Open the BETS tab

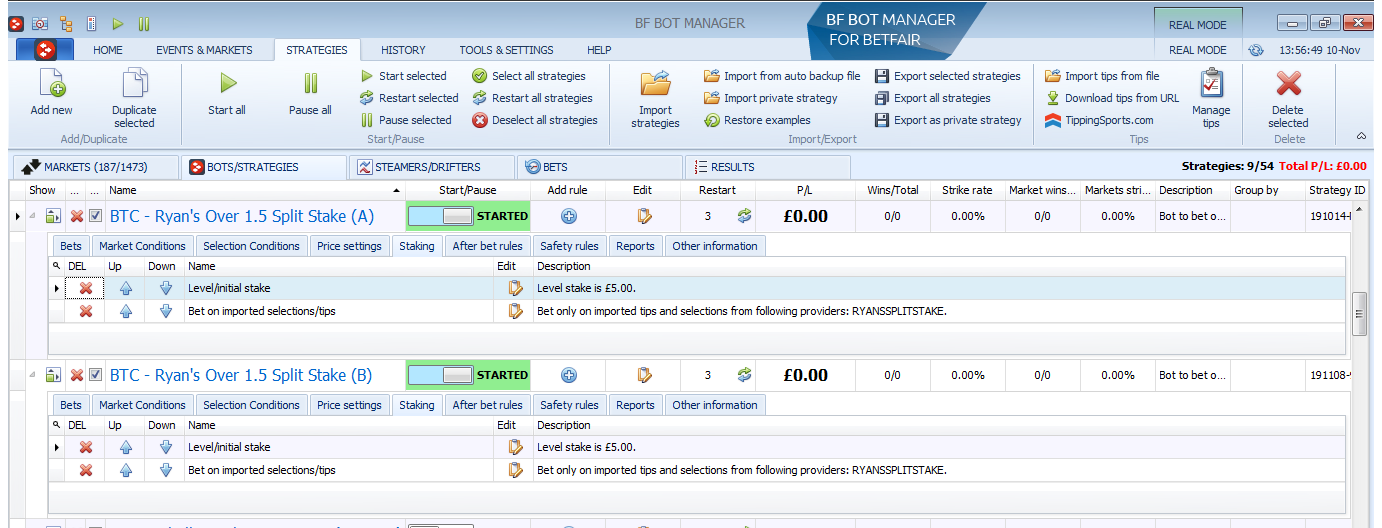pyautogui.click(x=601, y=167)
